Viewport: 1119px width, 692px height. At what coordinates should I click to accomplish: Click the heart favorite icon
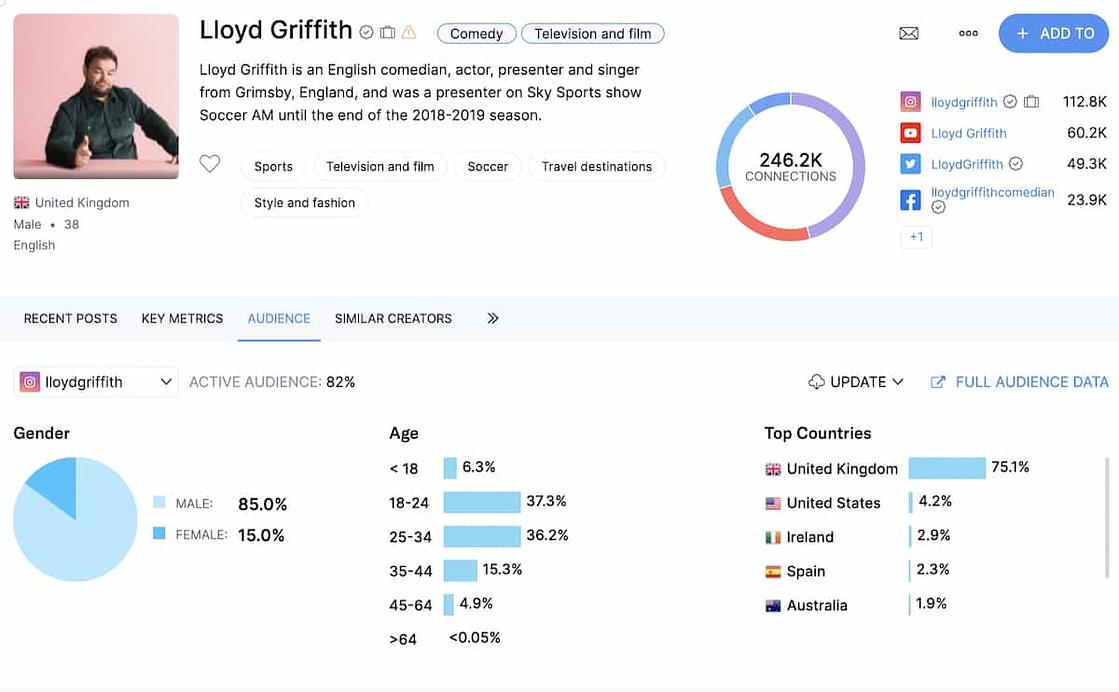[209, 164]
